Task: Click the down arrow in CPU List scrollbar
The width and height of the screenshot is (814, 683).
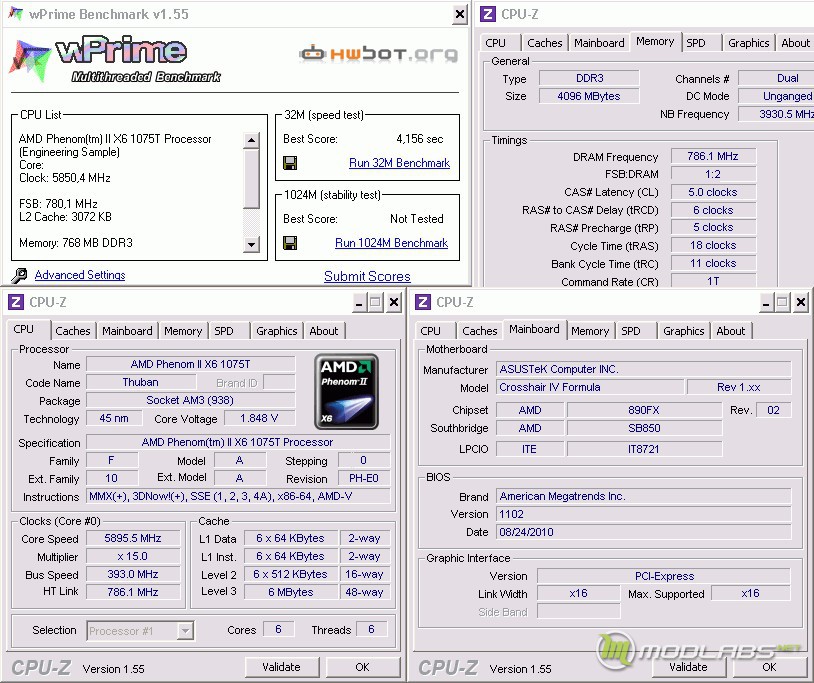Action: point(251,244)
